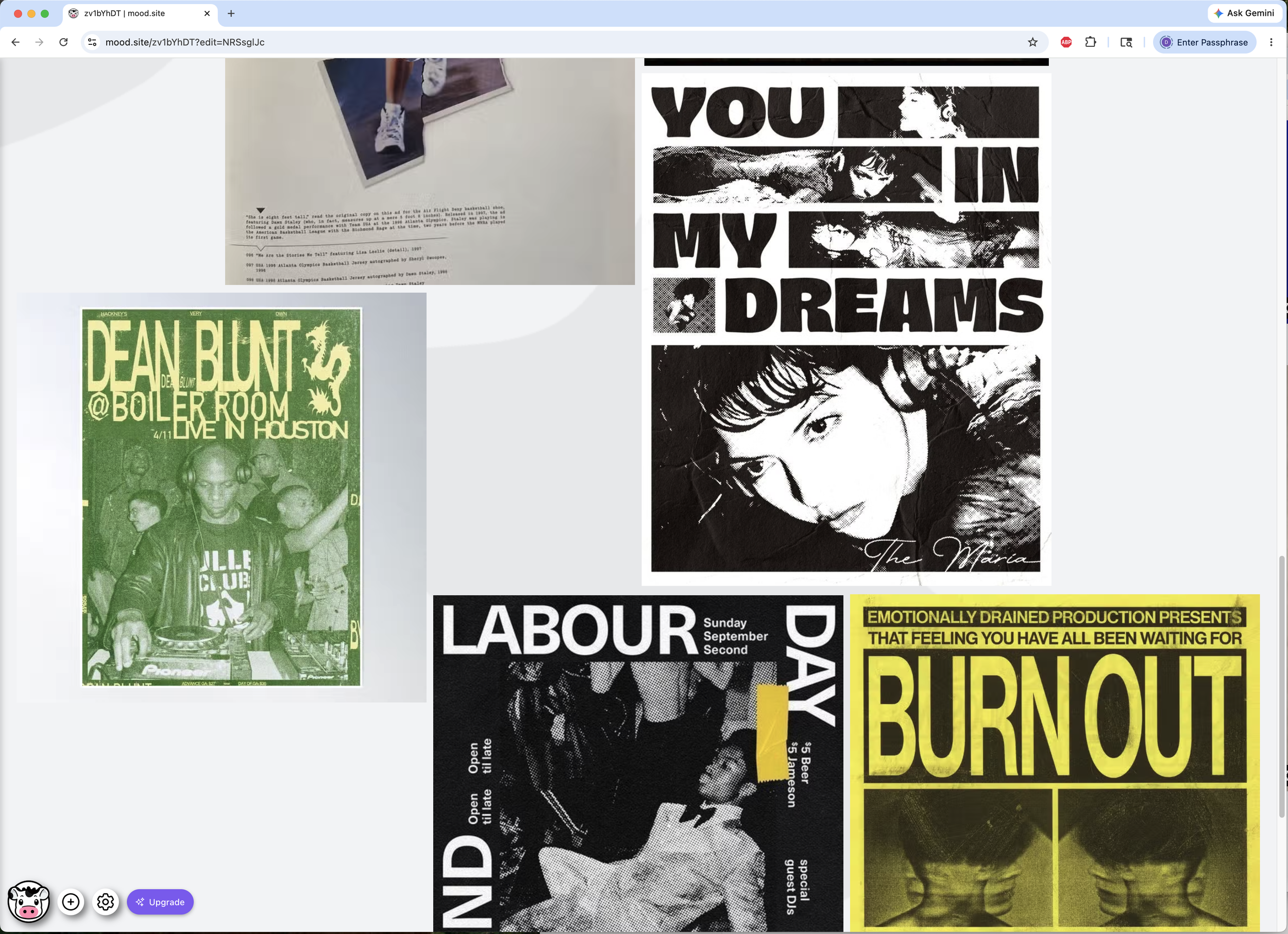The image size is (1288, 934).
Task: Open the Adblock Plus extension
Action: point(1066,42)
